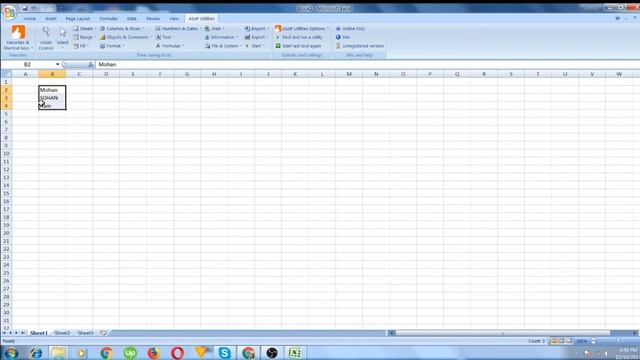Expand the Columns & Rows menu
Viewport: 640px width, 360px height.
click(x=122, y=29)
